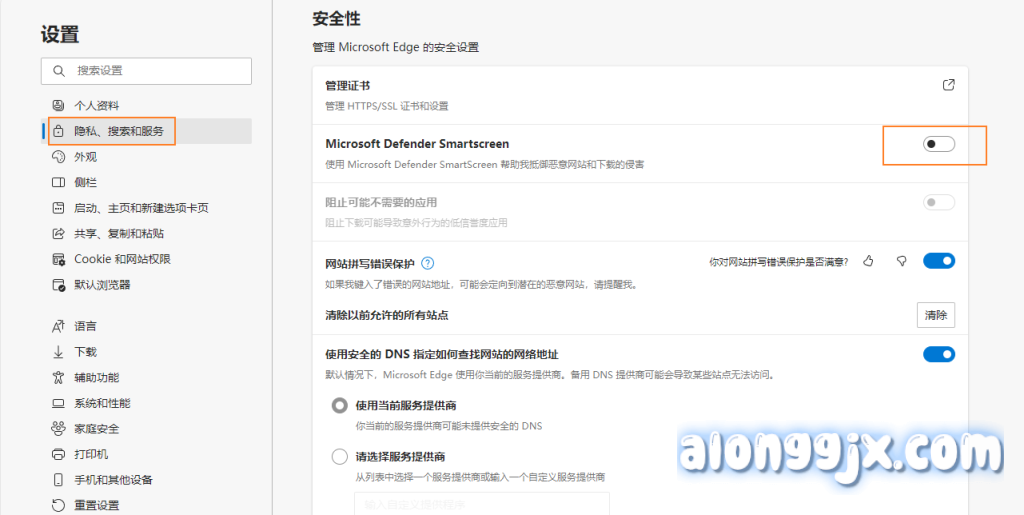Select 请选择服务提供商 radio button
1024x515 pixels.
[340, 457]
